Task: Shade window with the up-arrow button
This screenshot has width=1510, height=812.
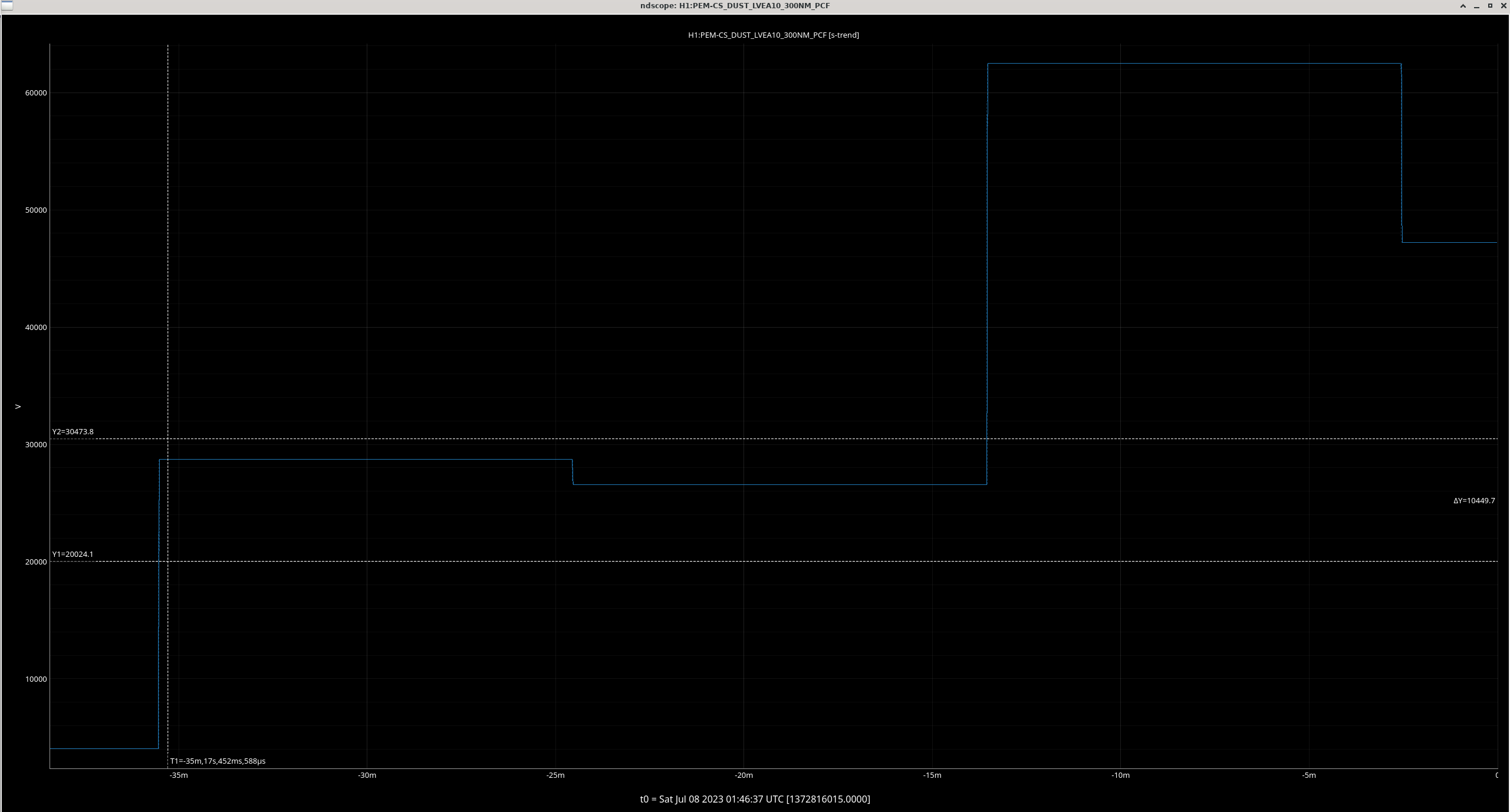Action: click(x=1463, y=6)
